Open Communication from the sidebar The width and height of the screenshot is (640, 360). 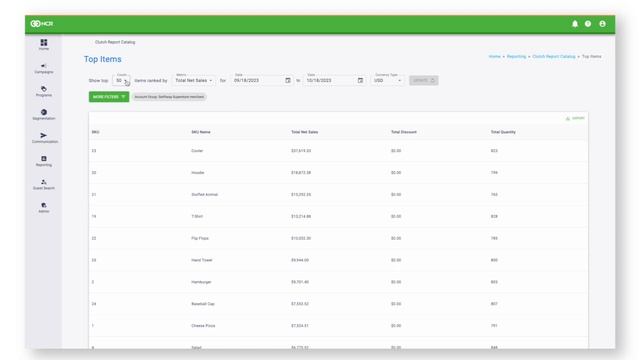tap(44, 138)
